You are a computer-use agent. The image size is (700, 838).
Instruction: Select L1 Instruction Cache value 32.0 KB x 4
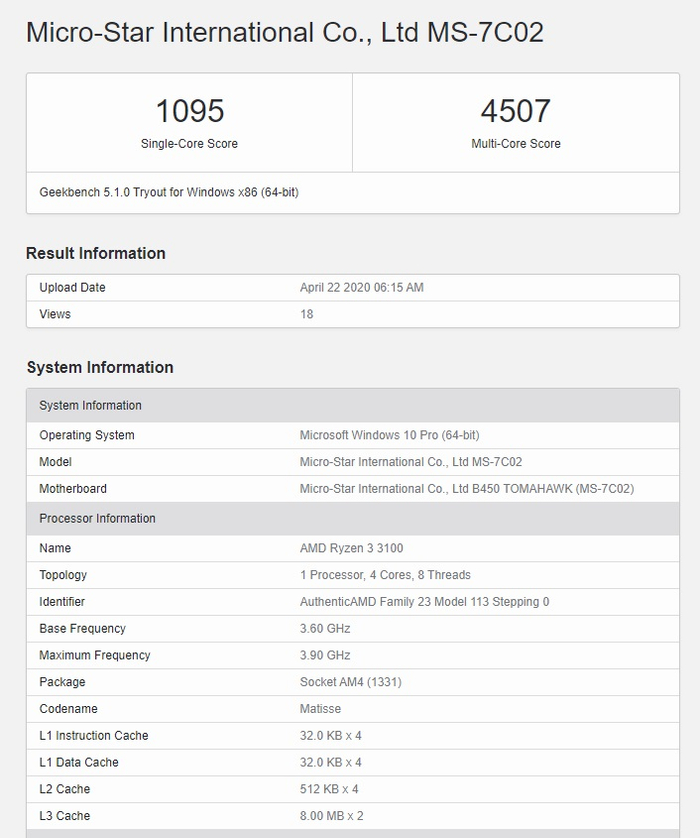click(x=330, y=735)
